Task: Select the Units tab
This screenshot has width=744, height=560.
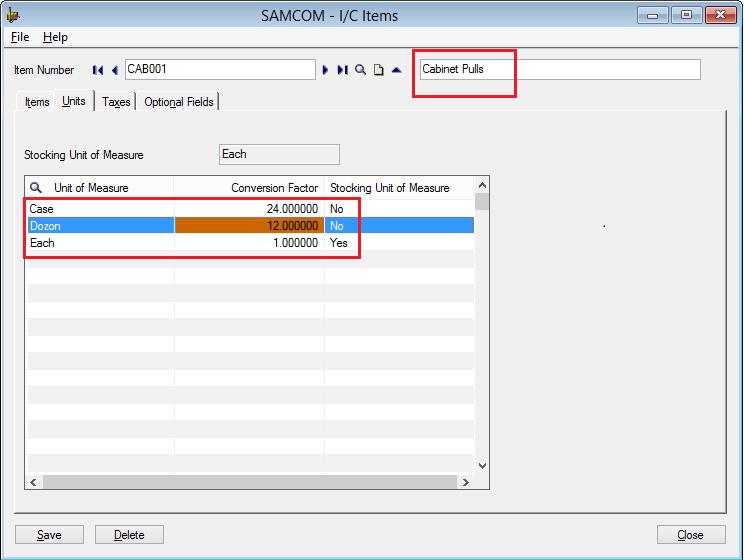Action: coord(74,101)
